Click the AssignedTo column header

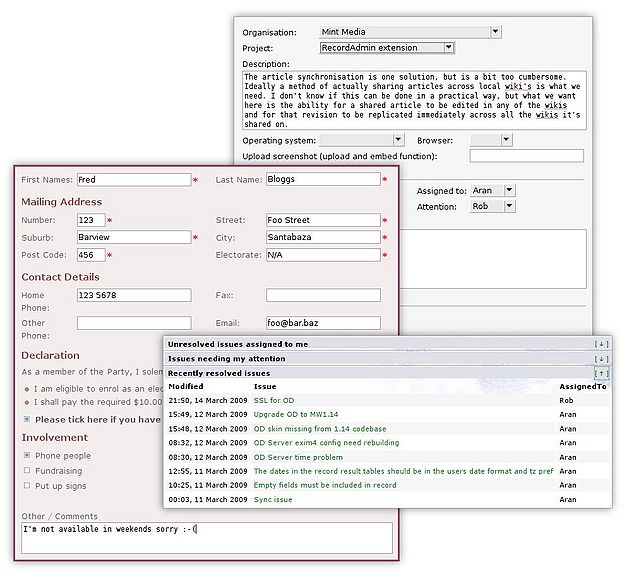click(583, 386)
